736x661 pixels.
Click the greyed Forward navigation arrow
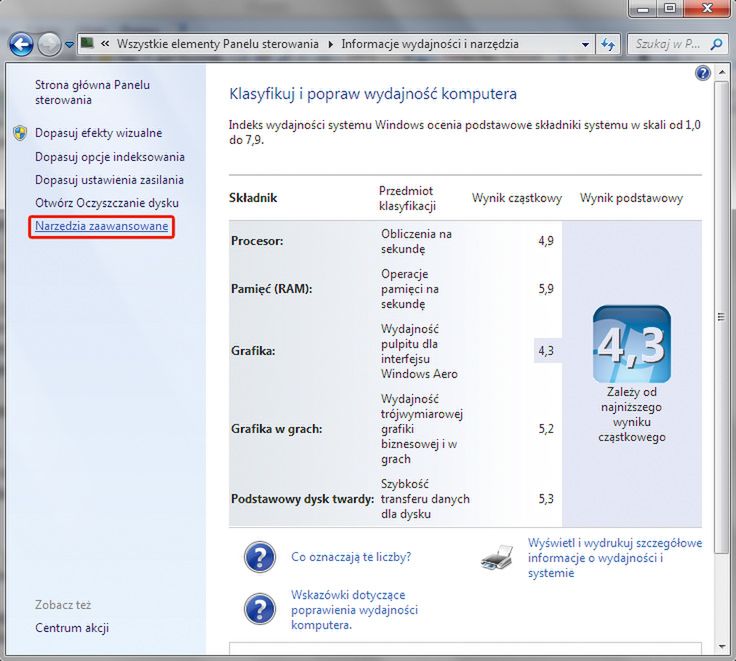(x=49, y=45)
